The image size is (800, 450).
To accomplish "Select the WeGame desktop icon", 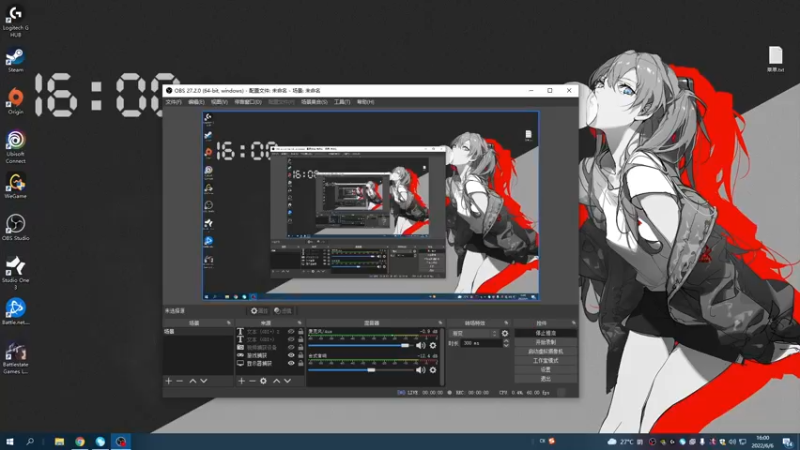I will 15,186.
